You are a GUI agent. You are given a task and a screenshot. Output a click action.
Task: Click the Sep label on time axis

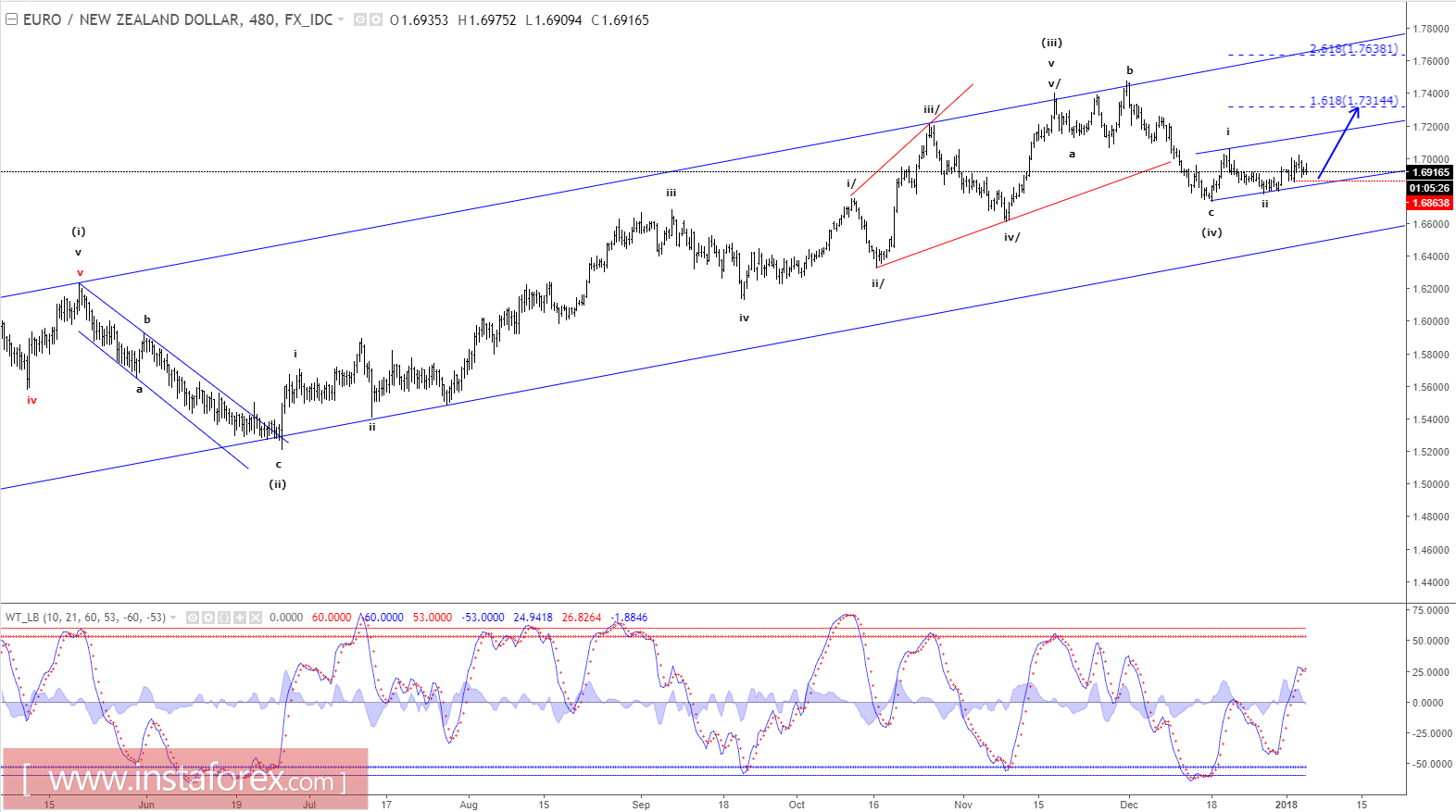[641, 805]
